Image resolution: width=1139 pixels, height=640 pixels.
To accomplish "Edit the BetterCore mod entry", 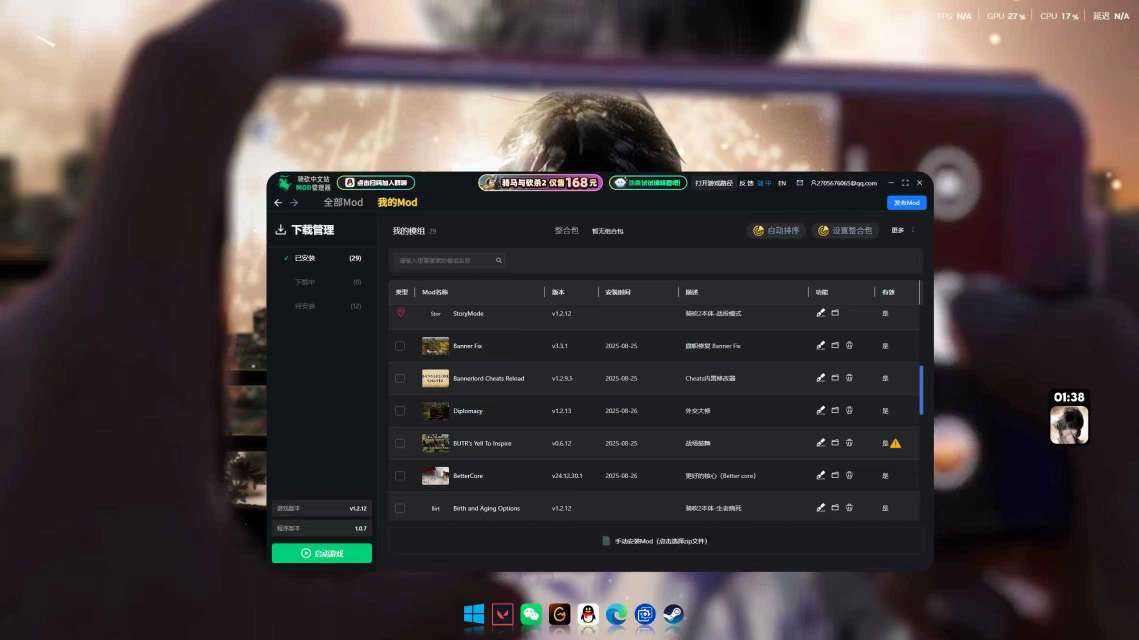I will coord(821,475).
